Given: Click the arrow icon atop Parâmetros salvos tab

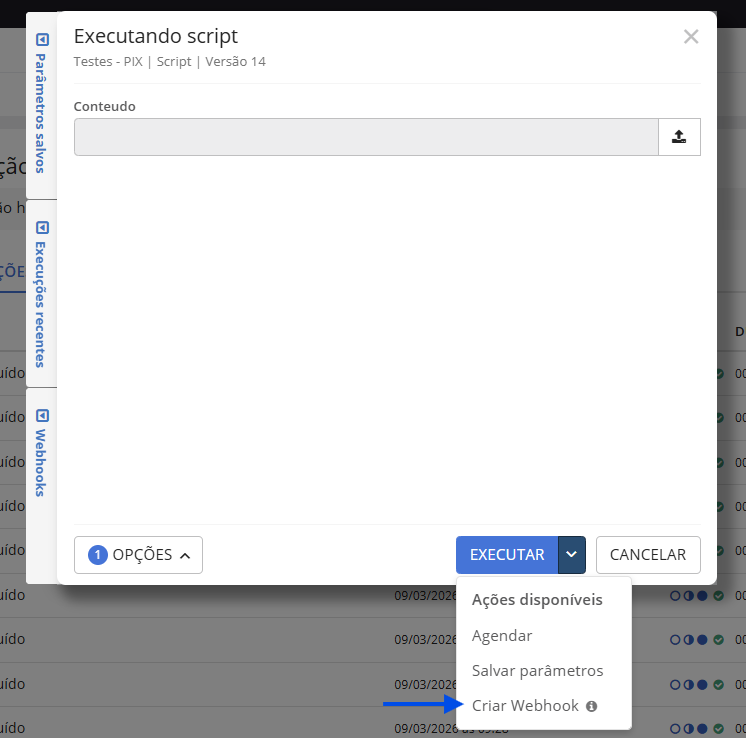Looking at the screenshot, I should point(42,40).
